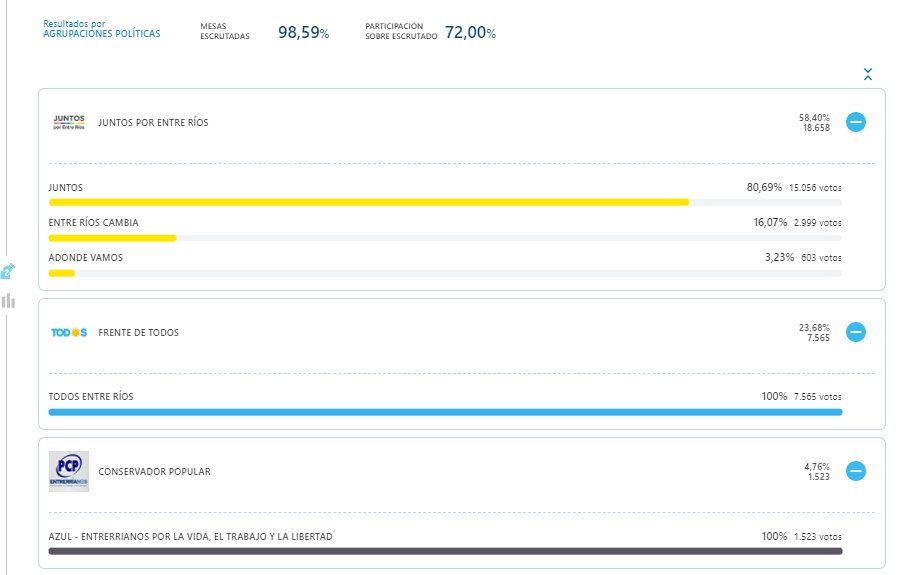Select the Entre Ríos Cambia yellow bar
Viewport: 904px width, 575px height.
(x=112, y=238)
